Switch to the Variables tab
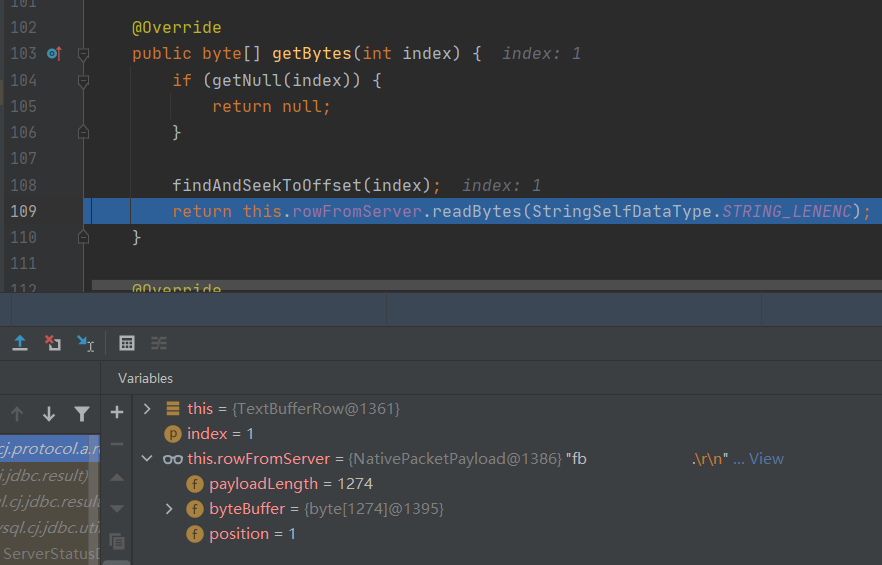The width and height of the screenshot is (882, 565). tap(145, 378)
